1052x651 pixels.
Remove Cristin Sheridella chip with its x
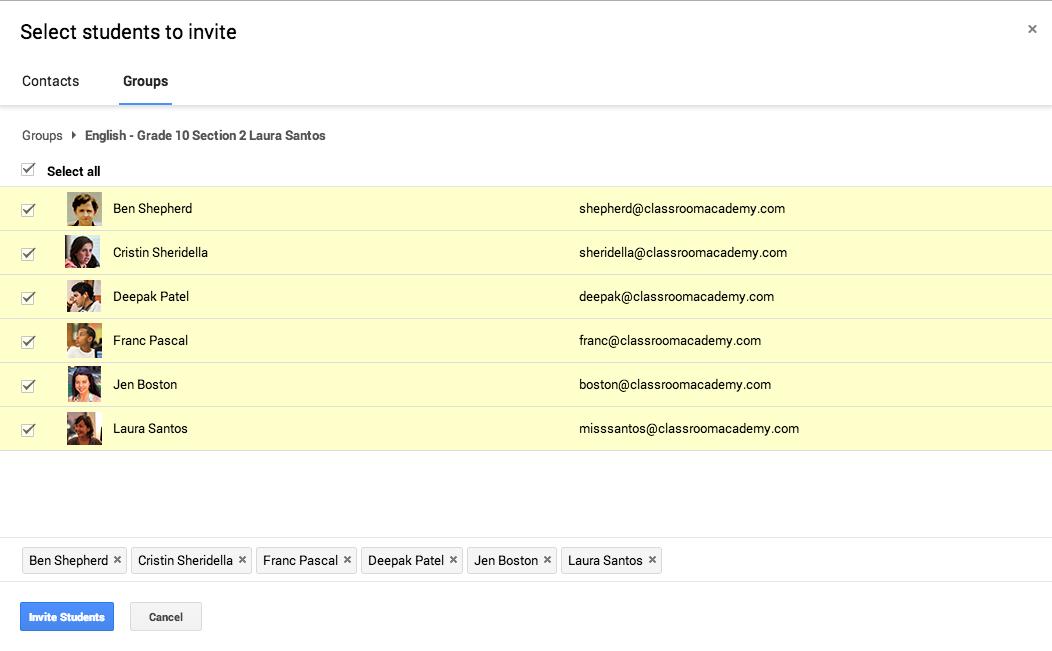tap(242, 560)
